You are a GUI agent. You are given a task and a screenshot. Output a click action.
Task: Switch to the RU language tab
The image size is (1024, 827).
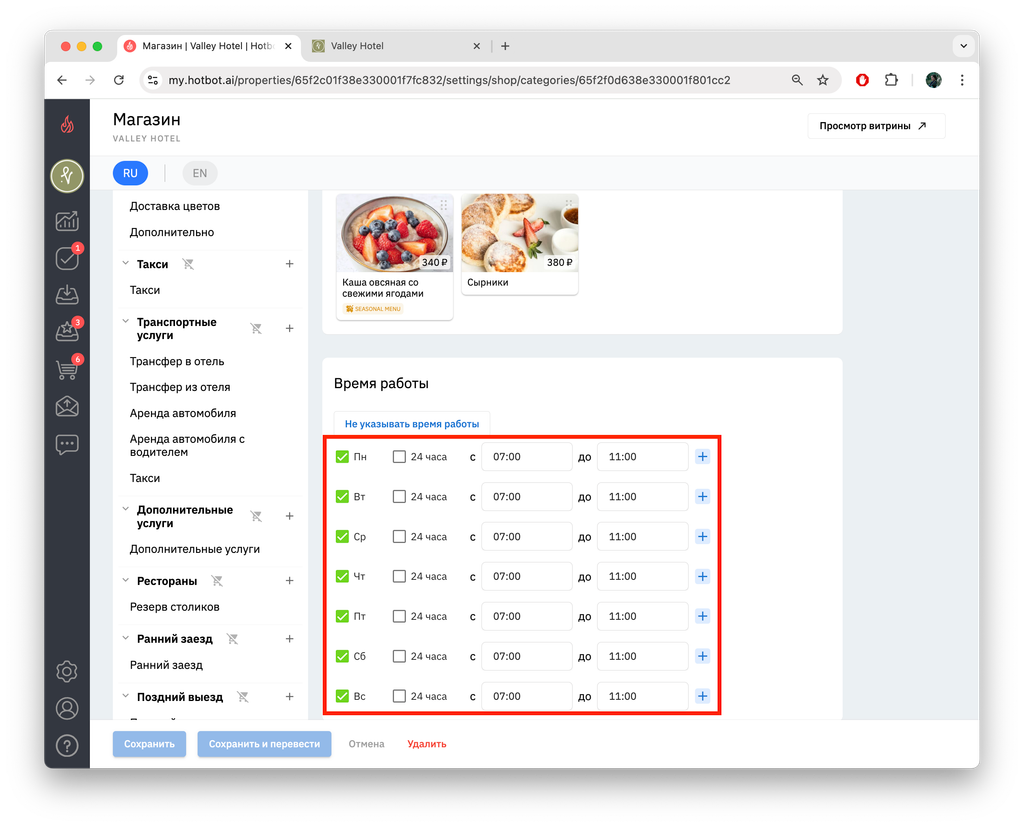tap(131, 173)
